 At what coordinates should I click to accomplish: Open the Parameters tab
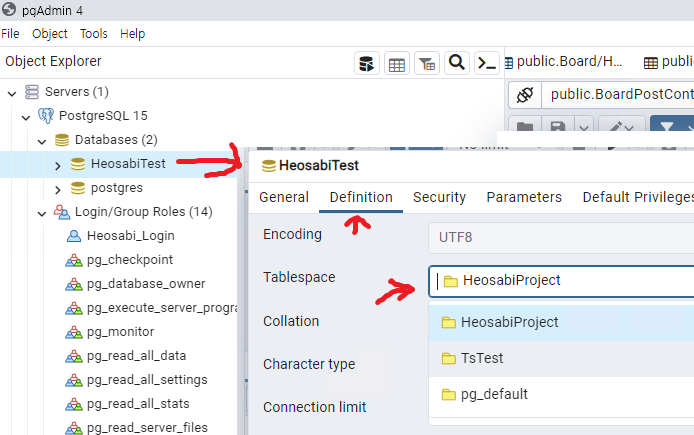524,197
